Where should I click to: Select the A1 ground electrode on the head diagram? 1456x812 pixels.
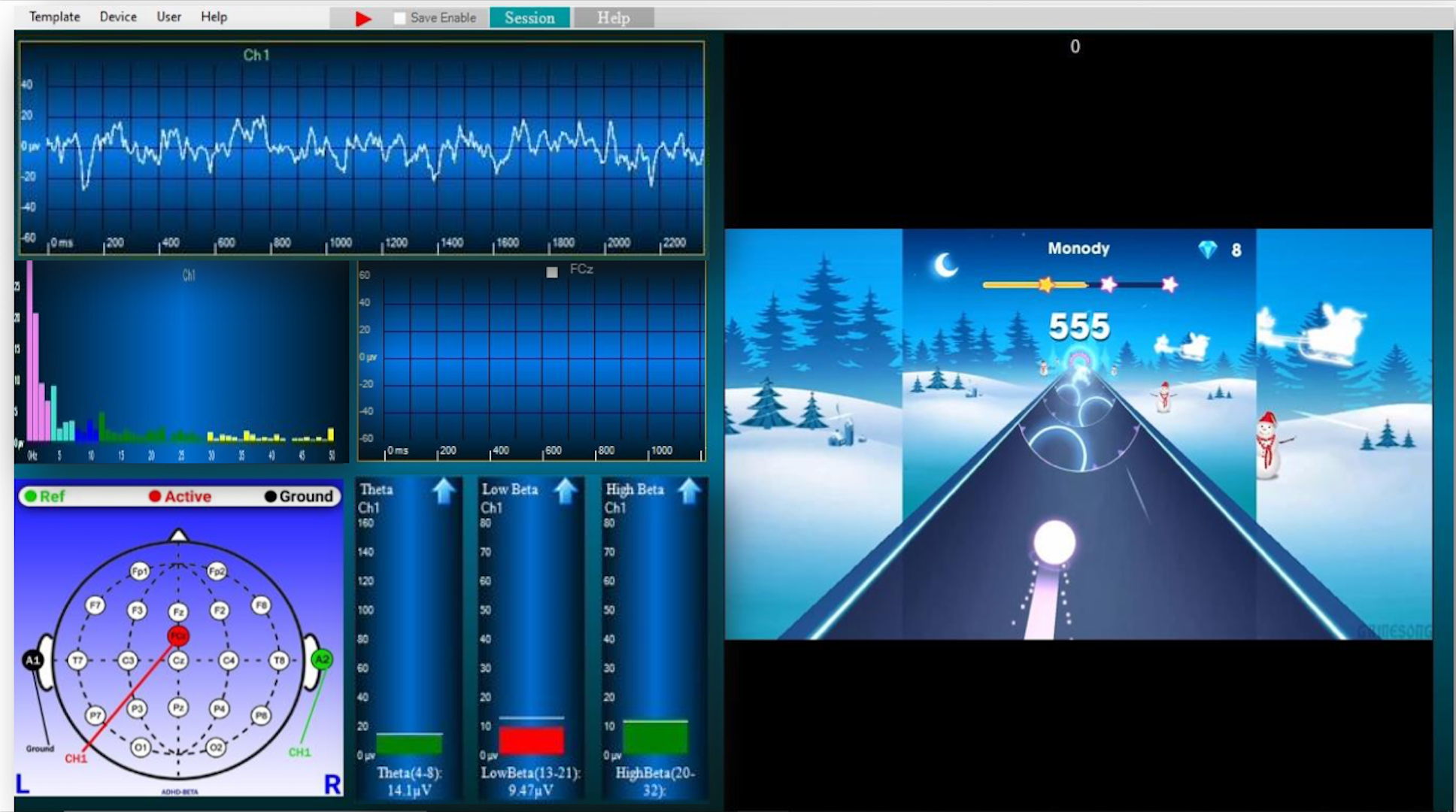coord(33,660)
